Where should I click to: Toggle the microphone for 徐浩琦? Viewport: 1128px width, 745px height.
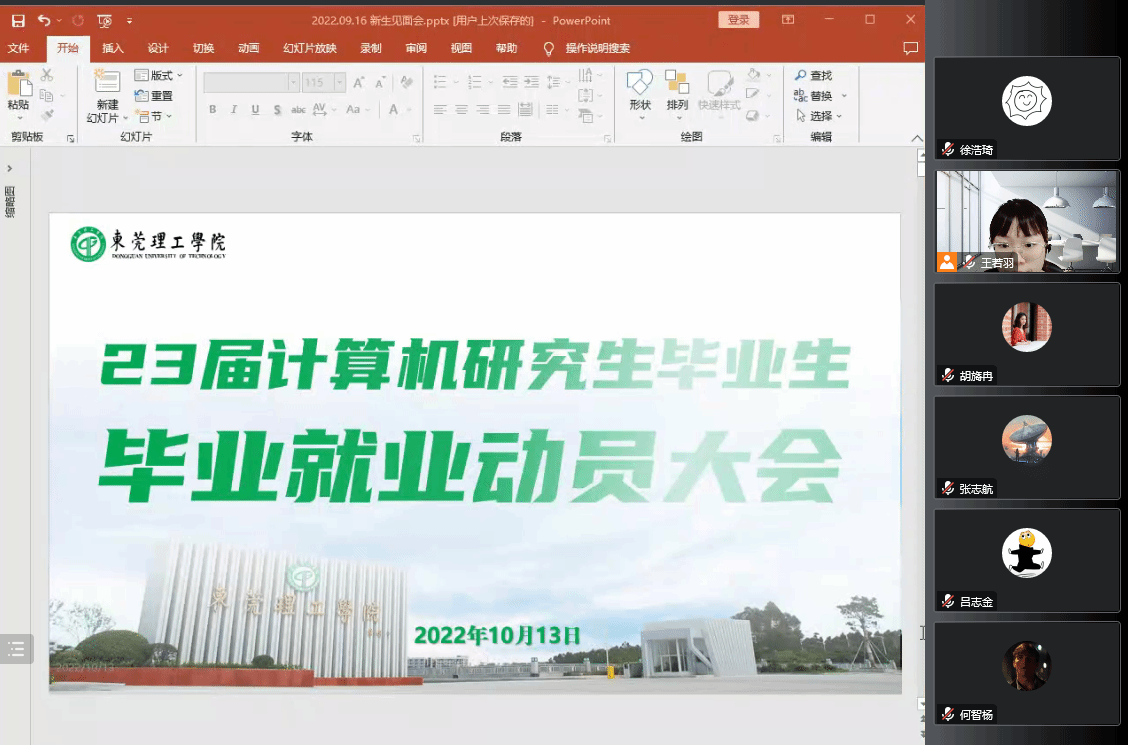(947, 150)
